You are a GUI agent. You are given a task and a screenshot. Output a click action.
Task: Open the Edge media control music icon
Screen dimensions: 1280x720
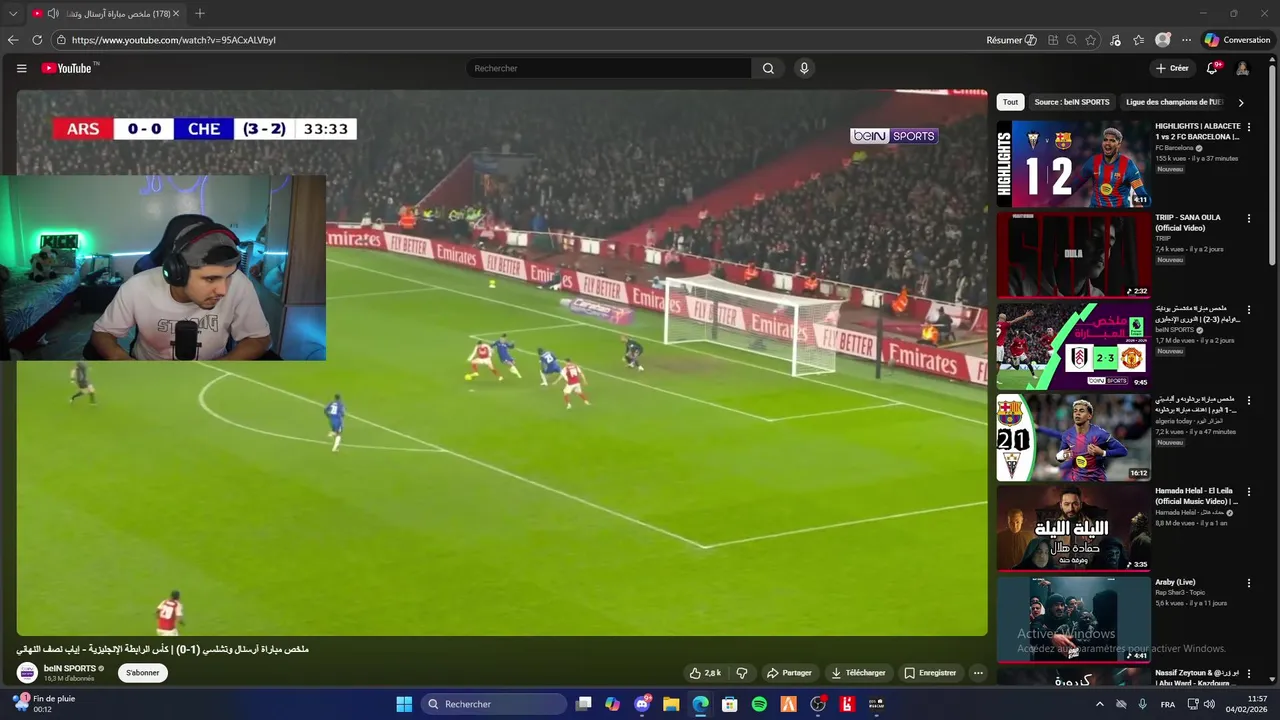tap(1115, 40)
